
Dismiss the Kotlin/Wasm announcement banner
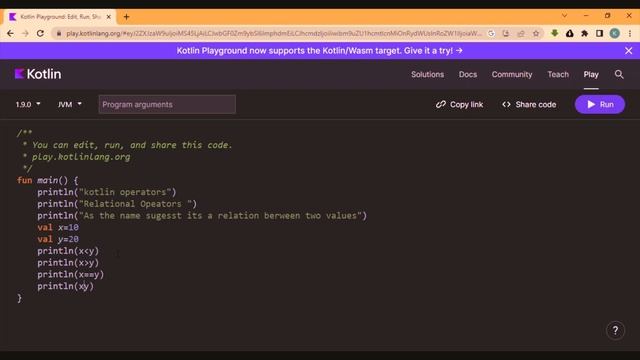(629, 51)
